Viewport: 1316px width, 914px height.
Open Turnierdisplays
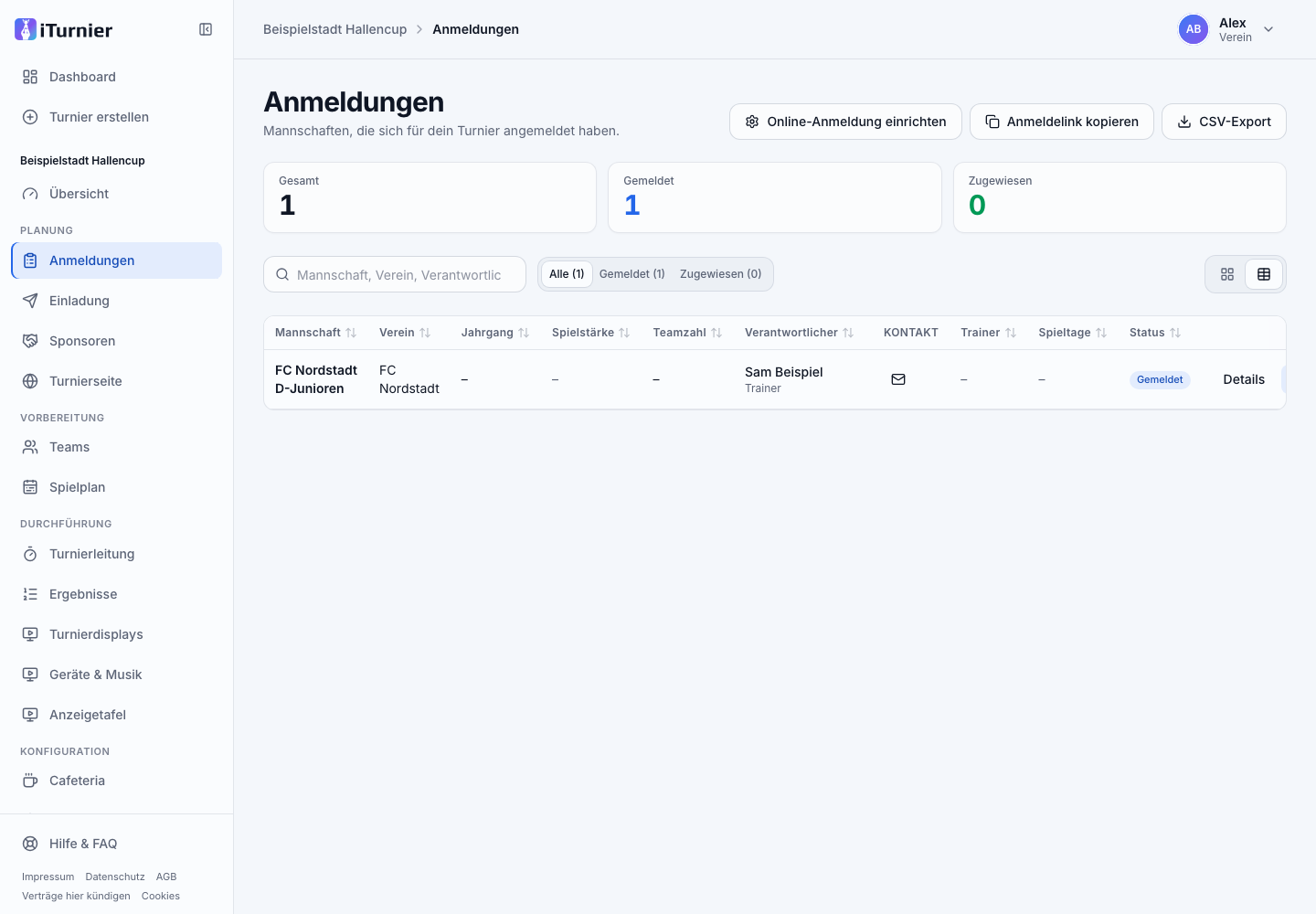[117, 634]
